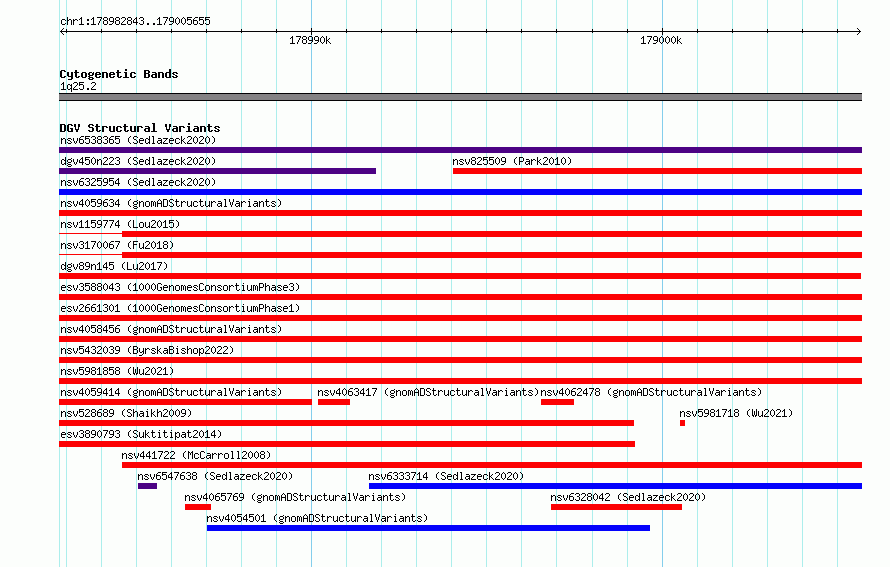
Task: Open nsv6328042 (Sedlazeck2020) label
Action: click(x=628, y=497)
